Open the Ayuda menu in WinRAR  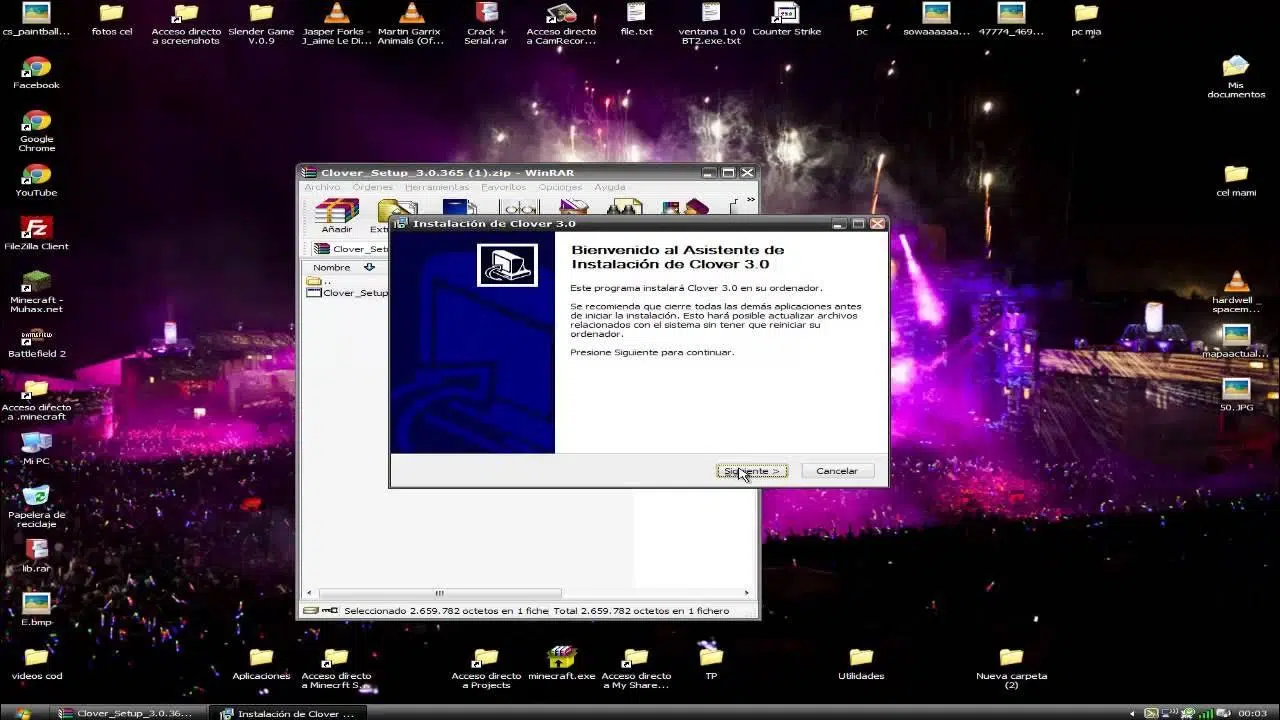[x=610, y=187]
